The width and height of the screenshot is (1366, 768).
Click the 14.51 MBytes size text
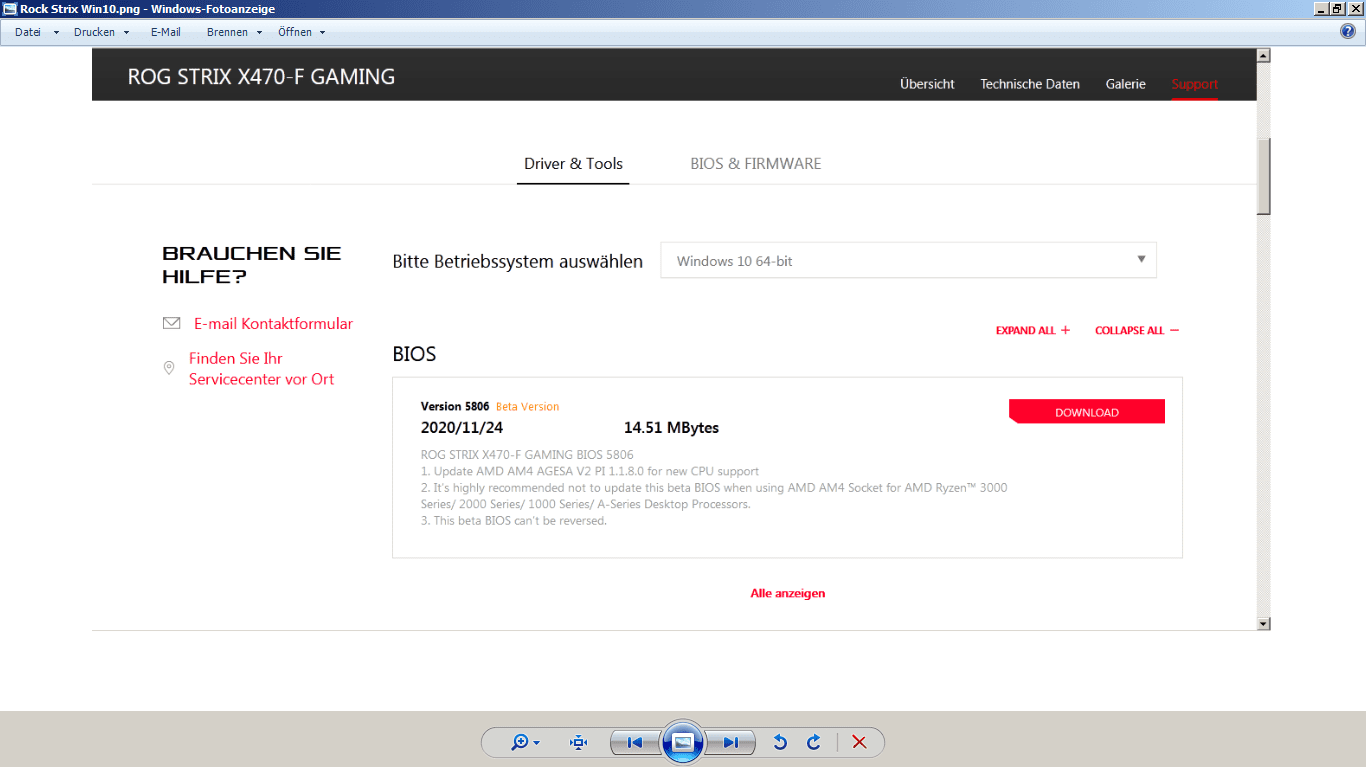point(671,428)
